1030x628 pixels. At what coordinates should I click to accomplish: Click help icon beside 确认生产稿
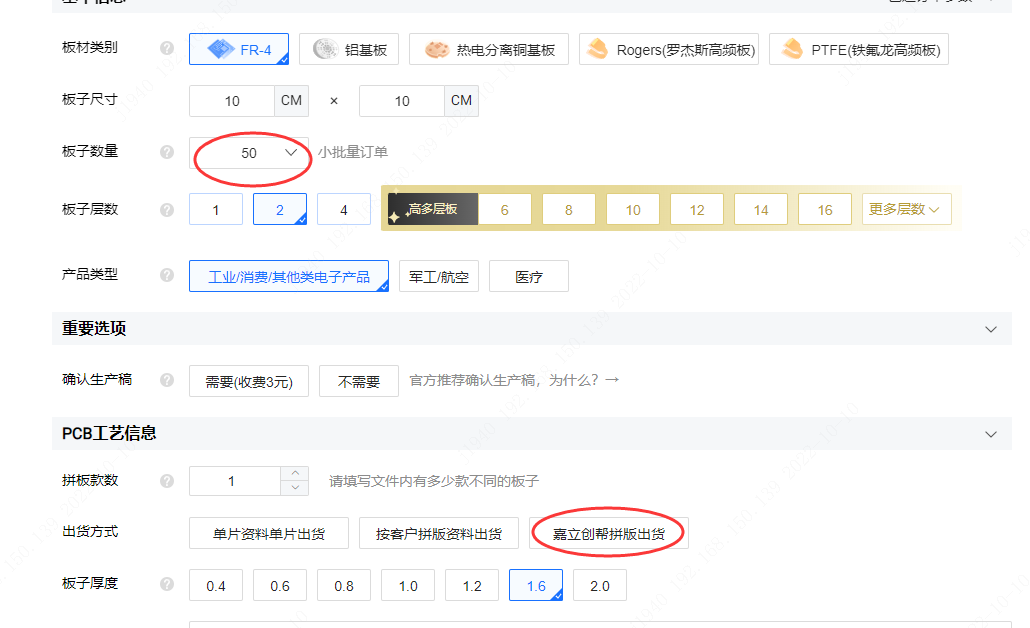(167, 381)
